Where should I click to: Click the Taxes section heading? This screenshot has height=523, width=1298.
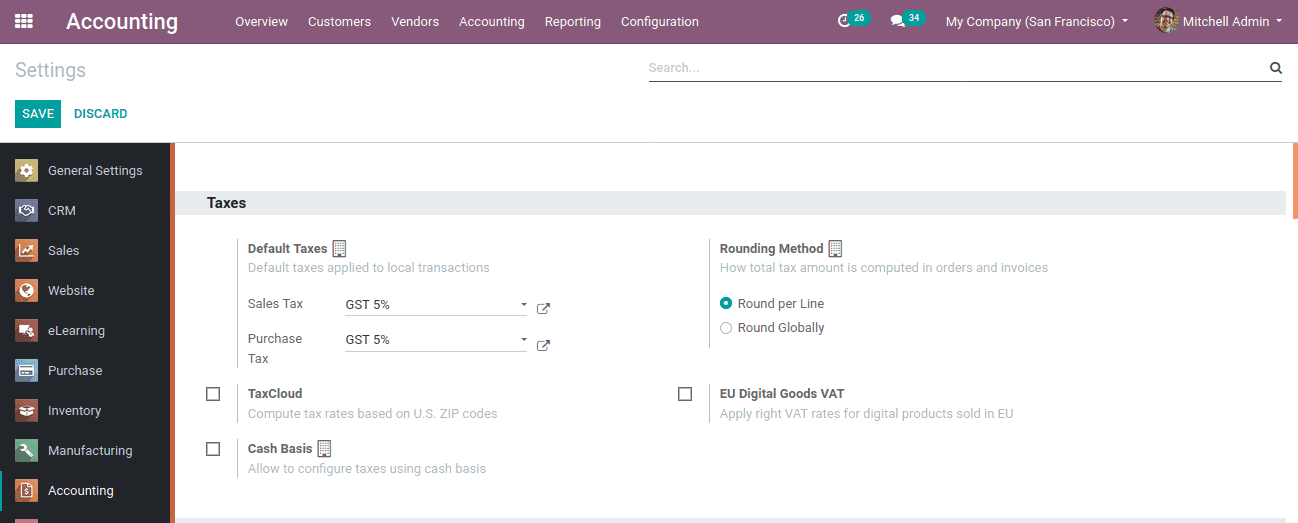(227, 203)
